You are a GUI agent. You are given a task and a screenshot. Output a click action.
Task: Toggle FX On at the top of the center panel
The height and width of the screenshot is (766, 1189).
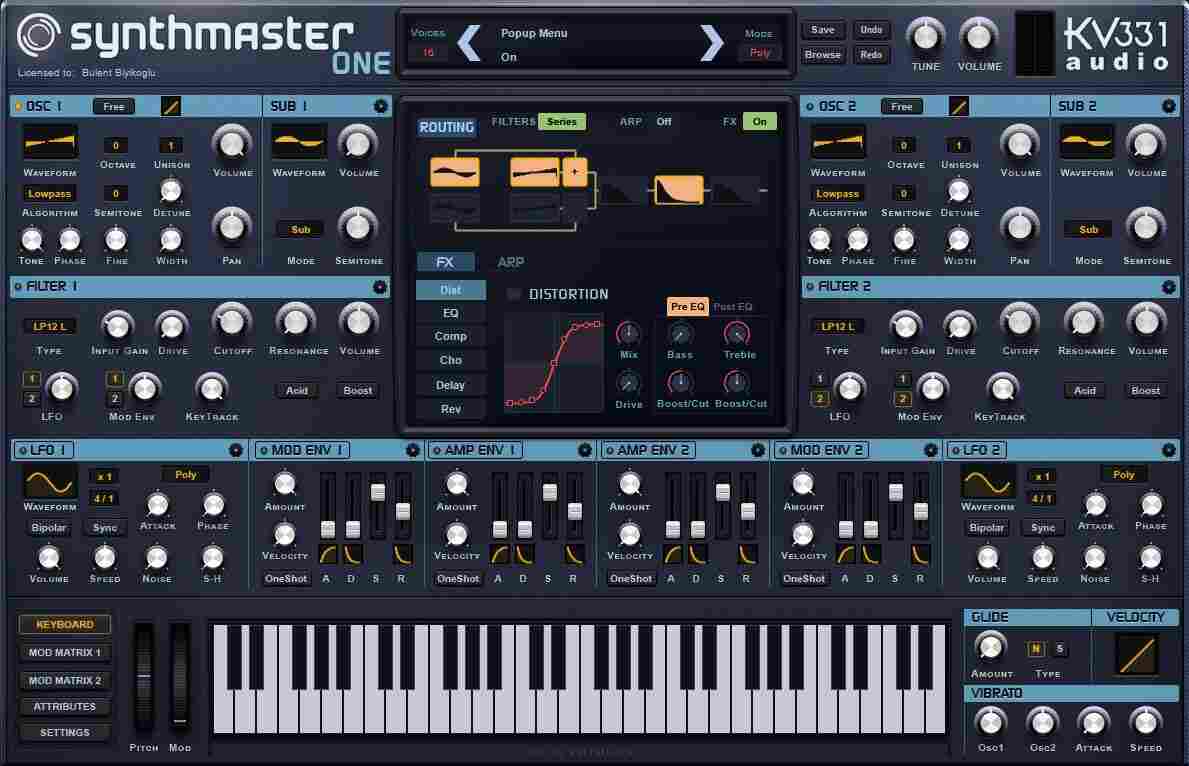758,121
